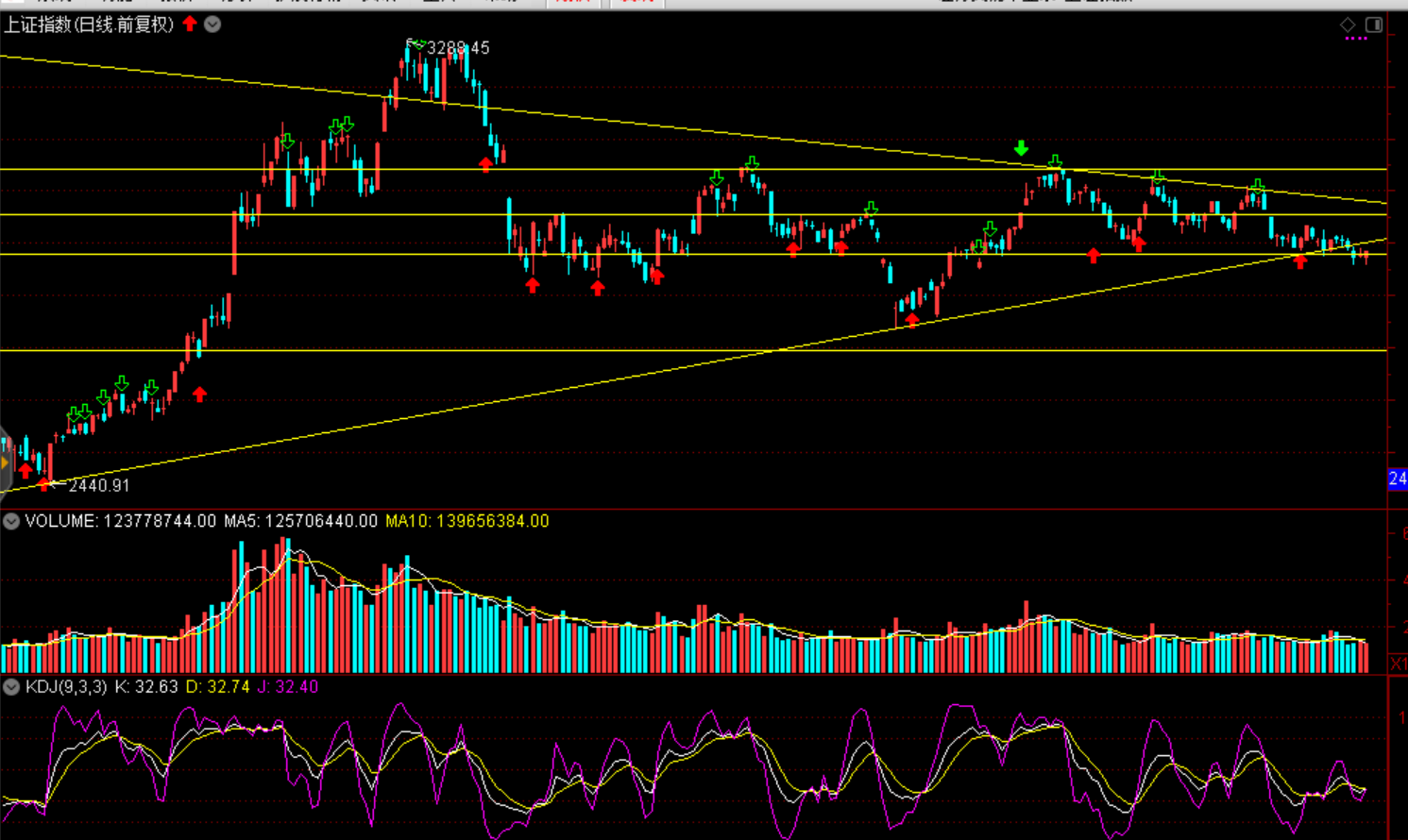1408x840 pixels.
Task: Click the 2440.91 low price label
Action: 99,485
